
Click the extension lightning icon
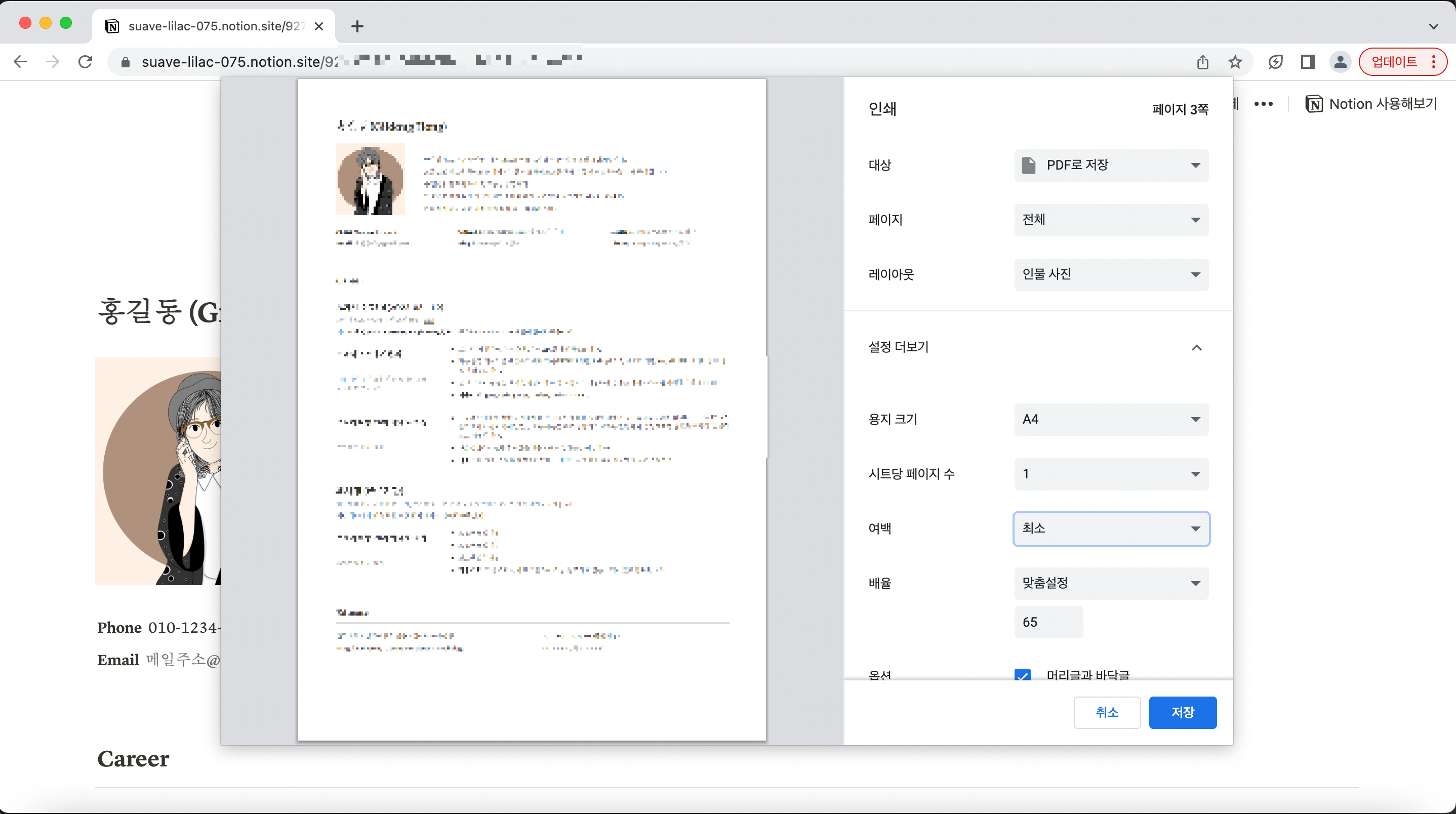[1276, 62]
